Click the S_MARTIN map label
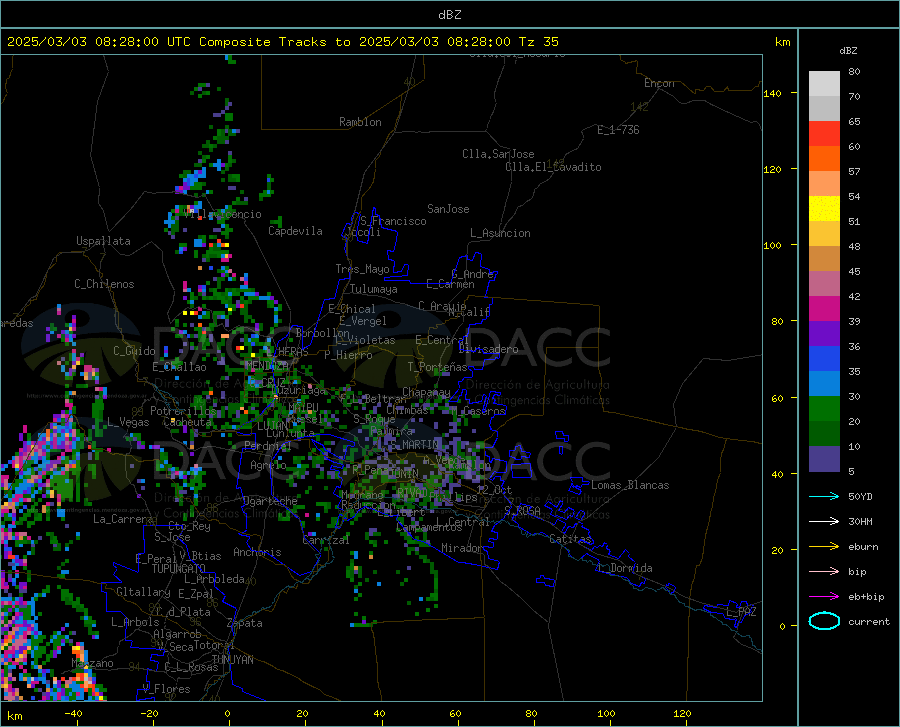The image size is (900, 727). tap(414, 445)
